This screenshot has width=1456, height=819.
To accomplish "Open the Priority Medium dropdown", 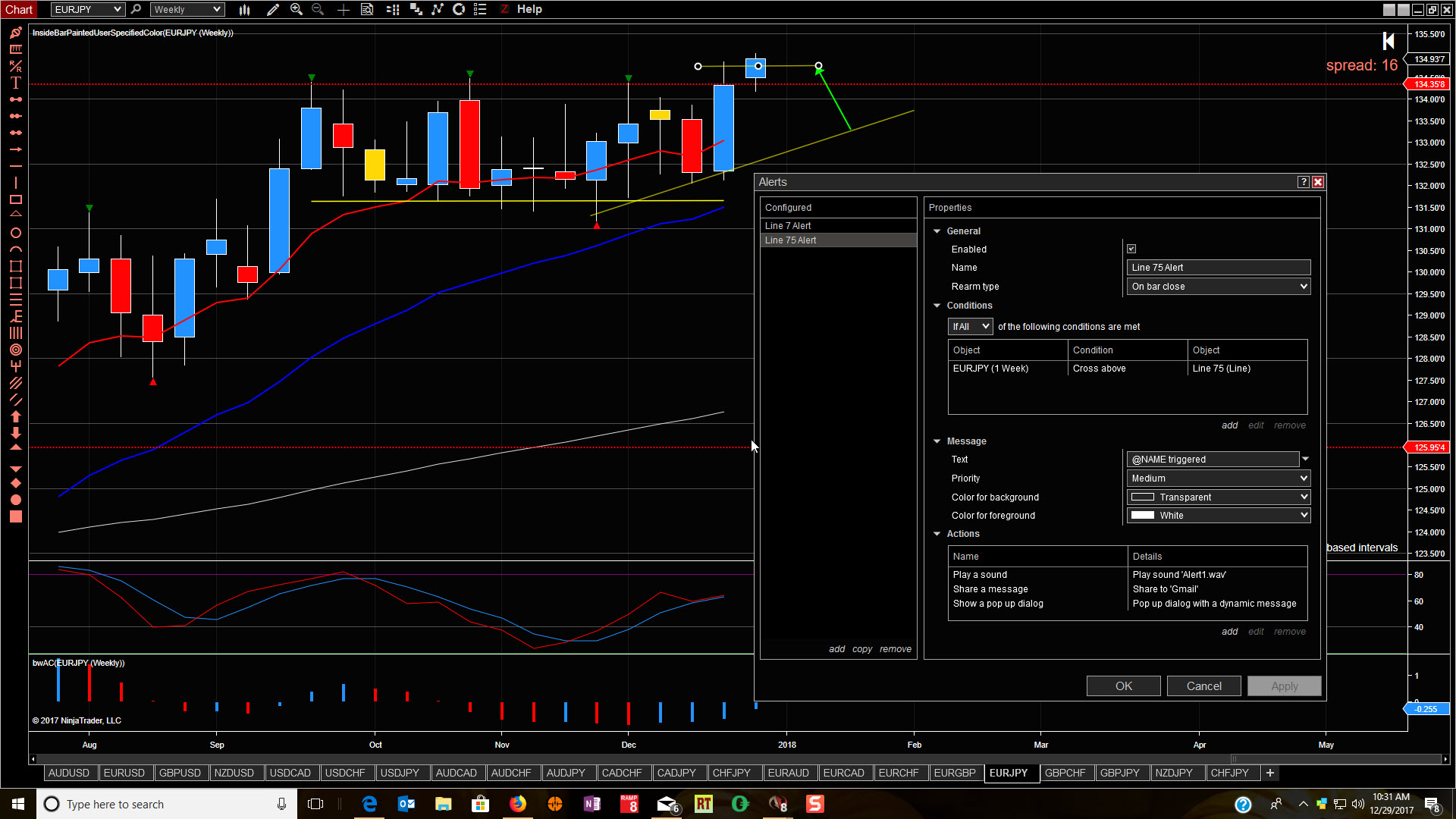I will (1218, 479).
